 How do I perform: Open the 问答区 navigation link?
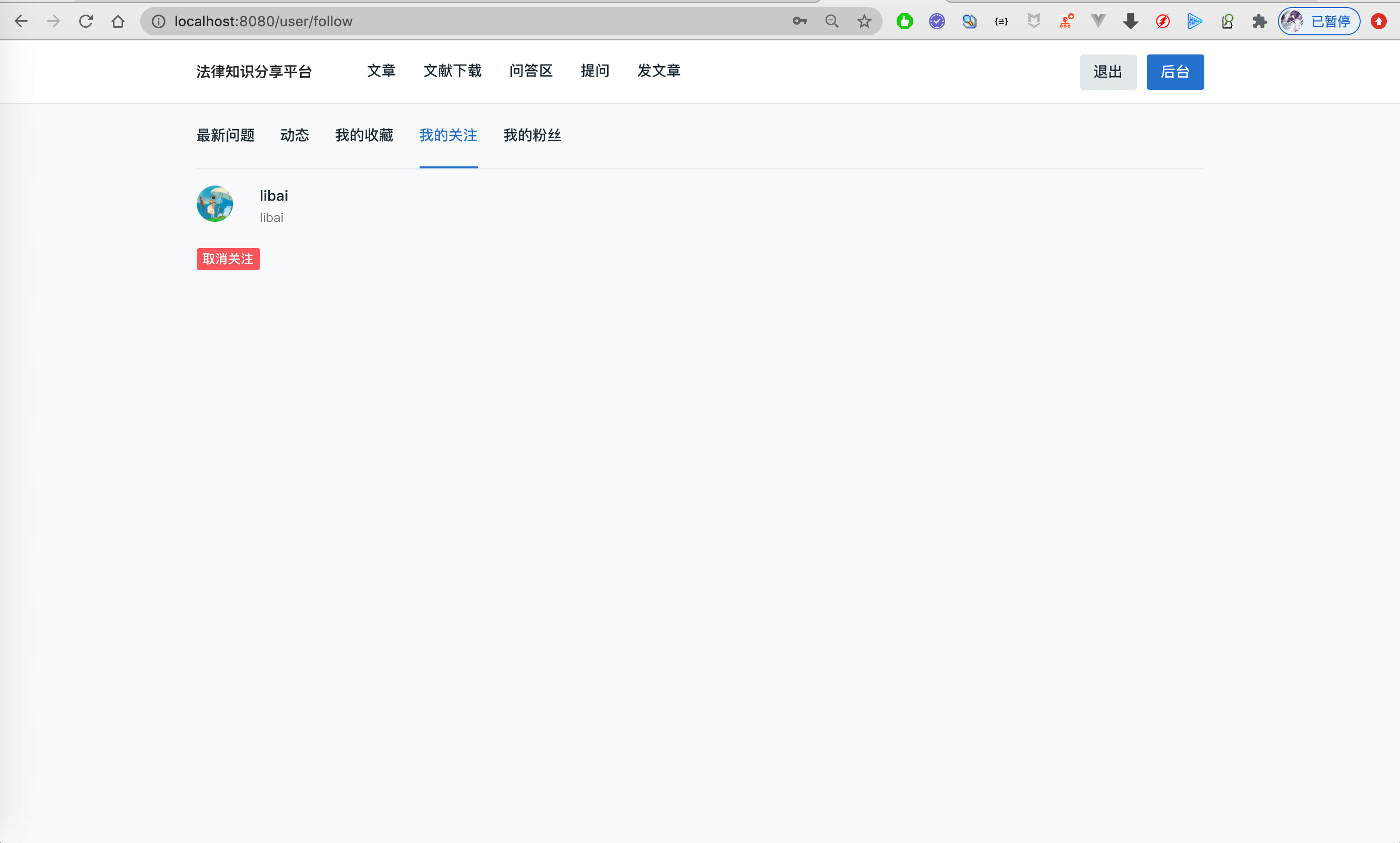pos(531,71)
